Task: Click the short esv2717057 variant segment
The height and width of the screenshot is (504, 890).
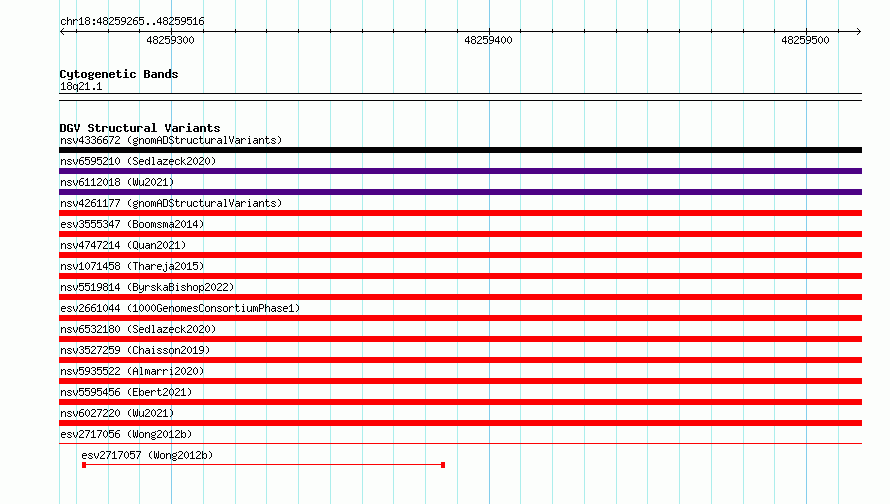Action: tap(263, 465)
